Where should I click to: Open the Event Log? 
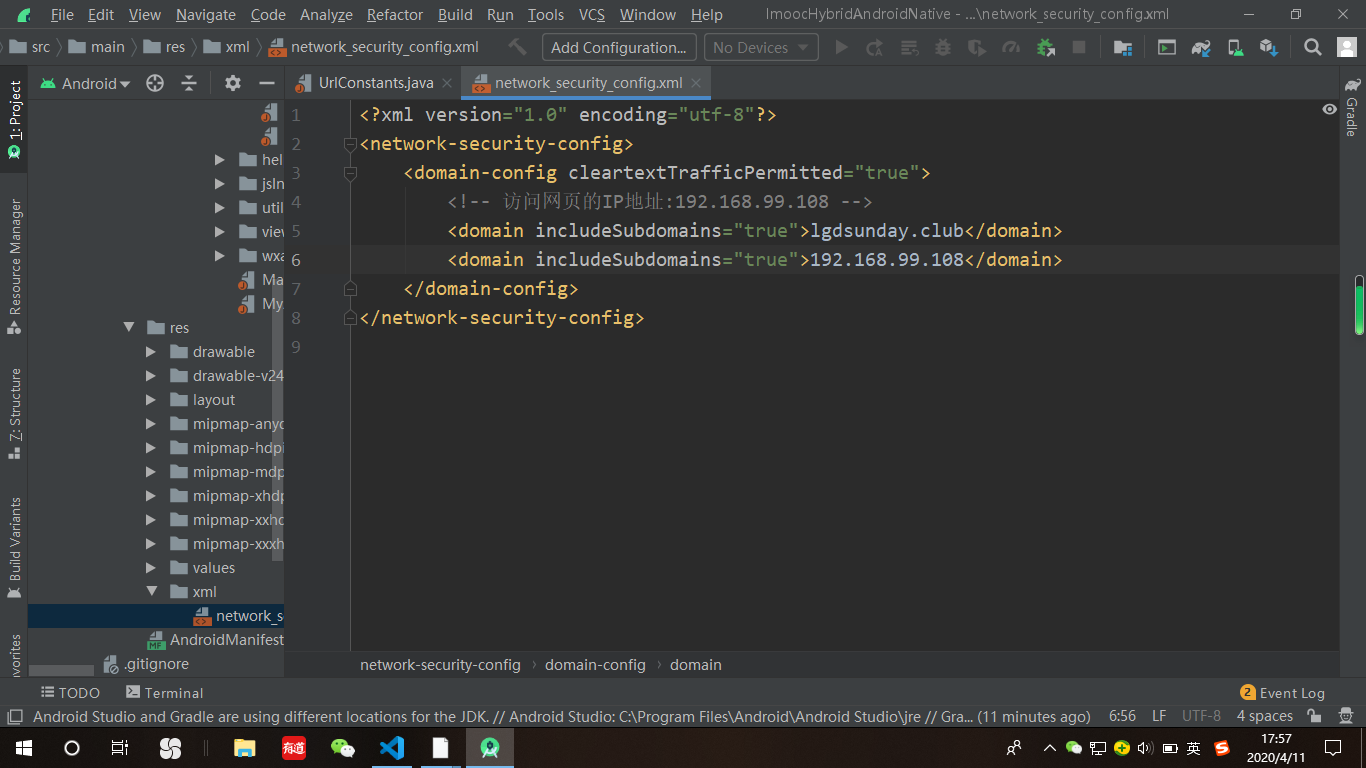point(1282,692)
